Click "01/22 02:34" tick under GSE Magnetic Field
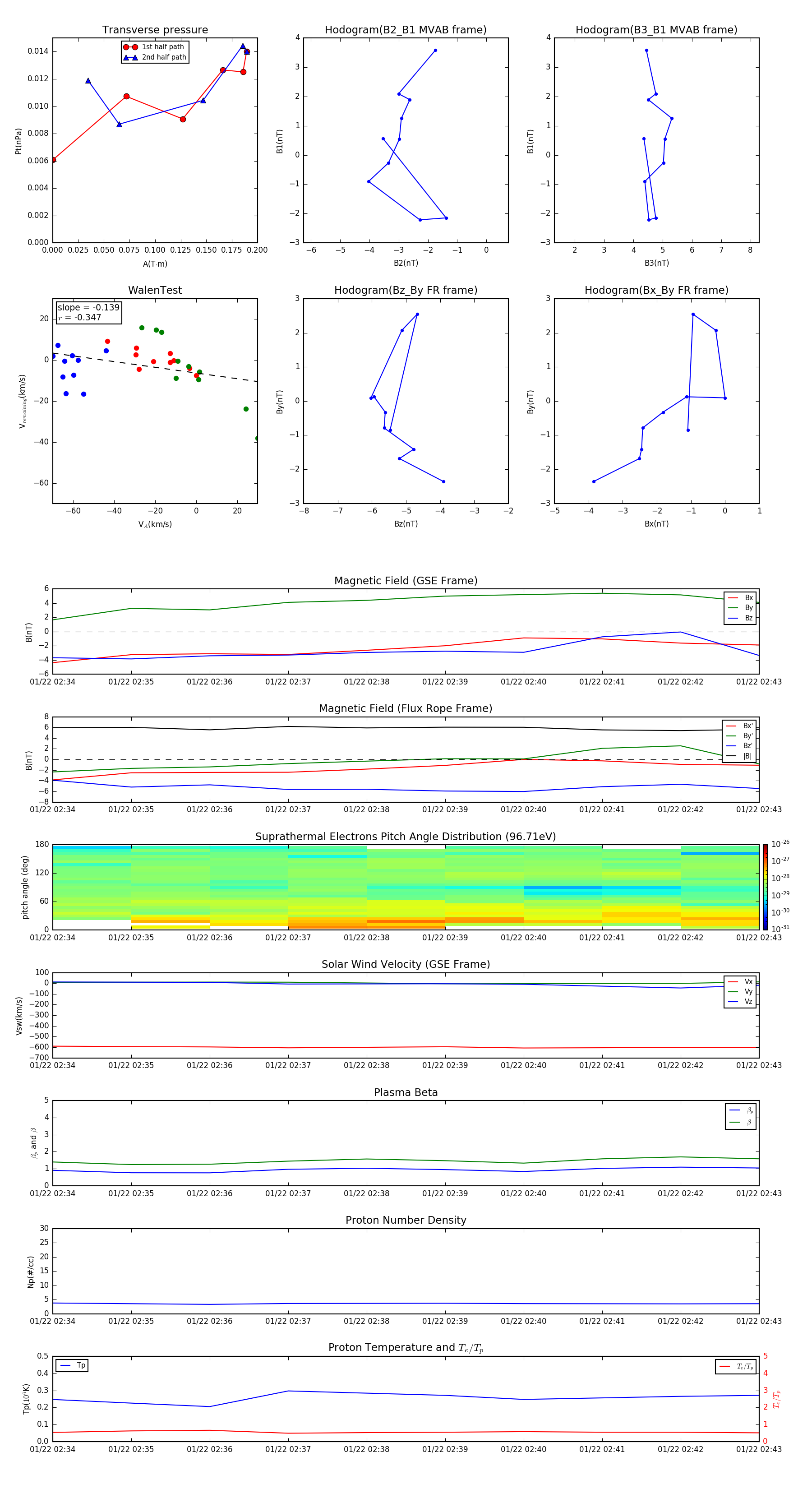The image size is (812, 1489). coord(53,682)
